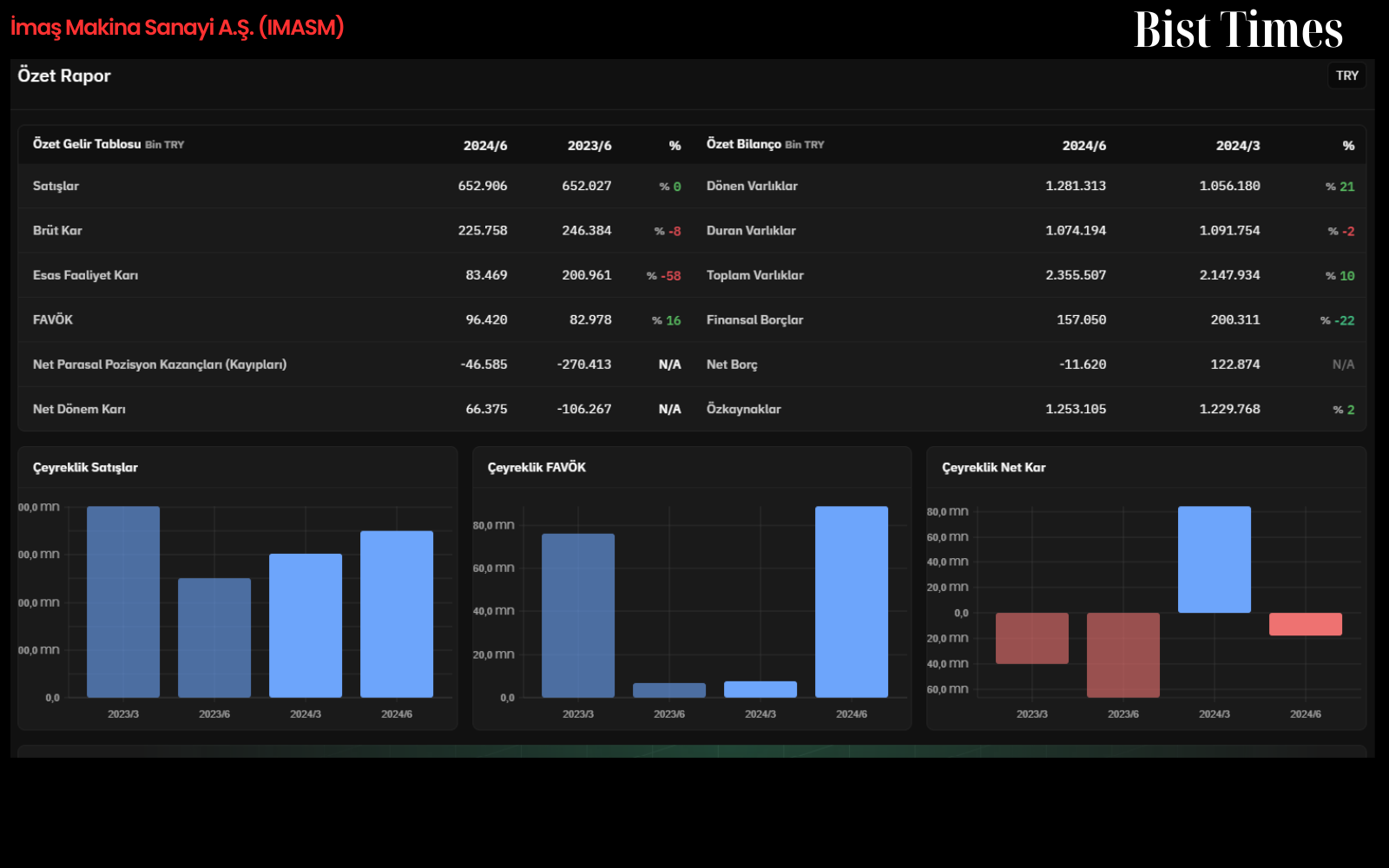Click the Brüt Kar row label

[57, 230]
